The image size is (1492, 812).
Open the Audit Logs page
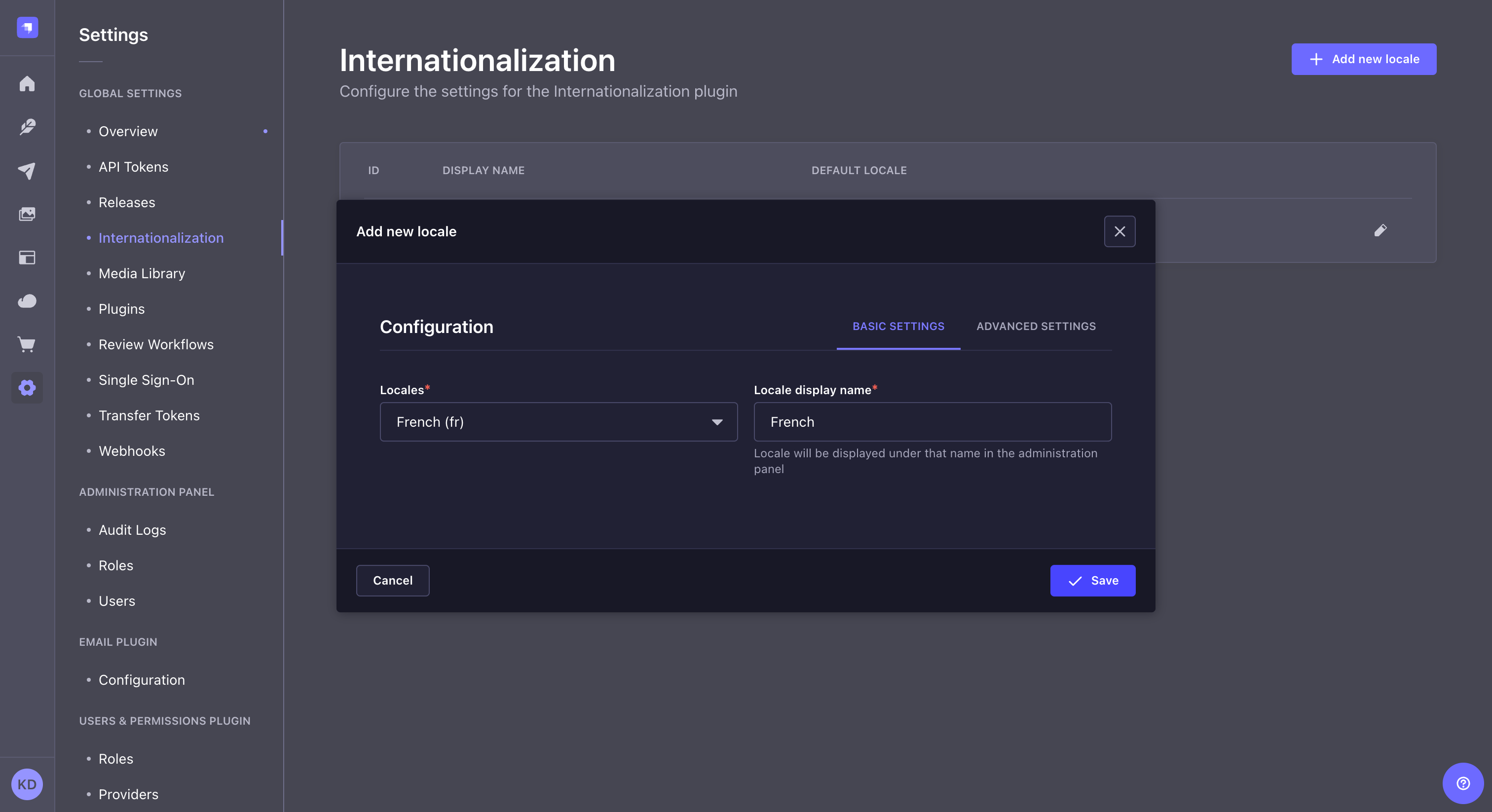click(x=131, y=529)
